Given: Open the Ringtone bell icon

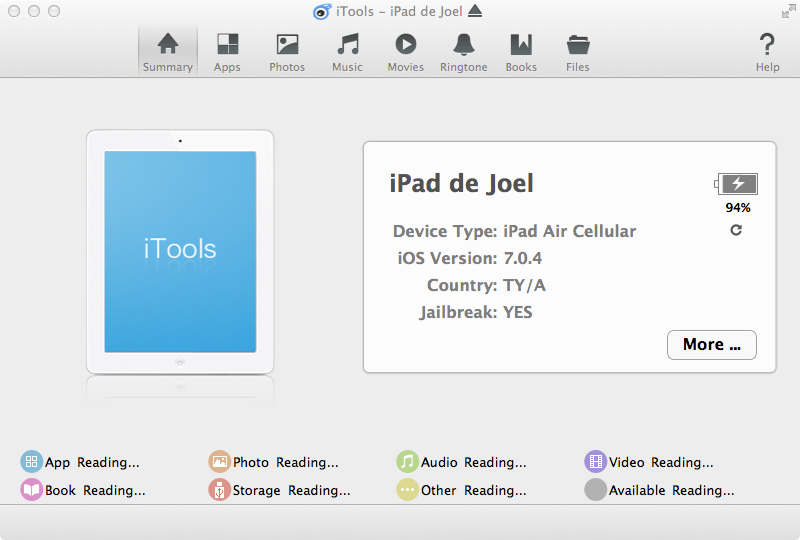Looking at the screenshot, I should coord(464,44).
